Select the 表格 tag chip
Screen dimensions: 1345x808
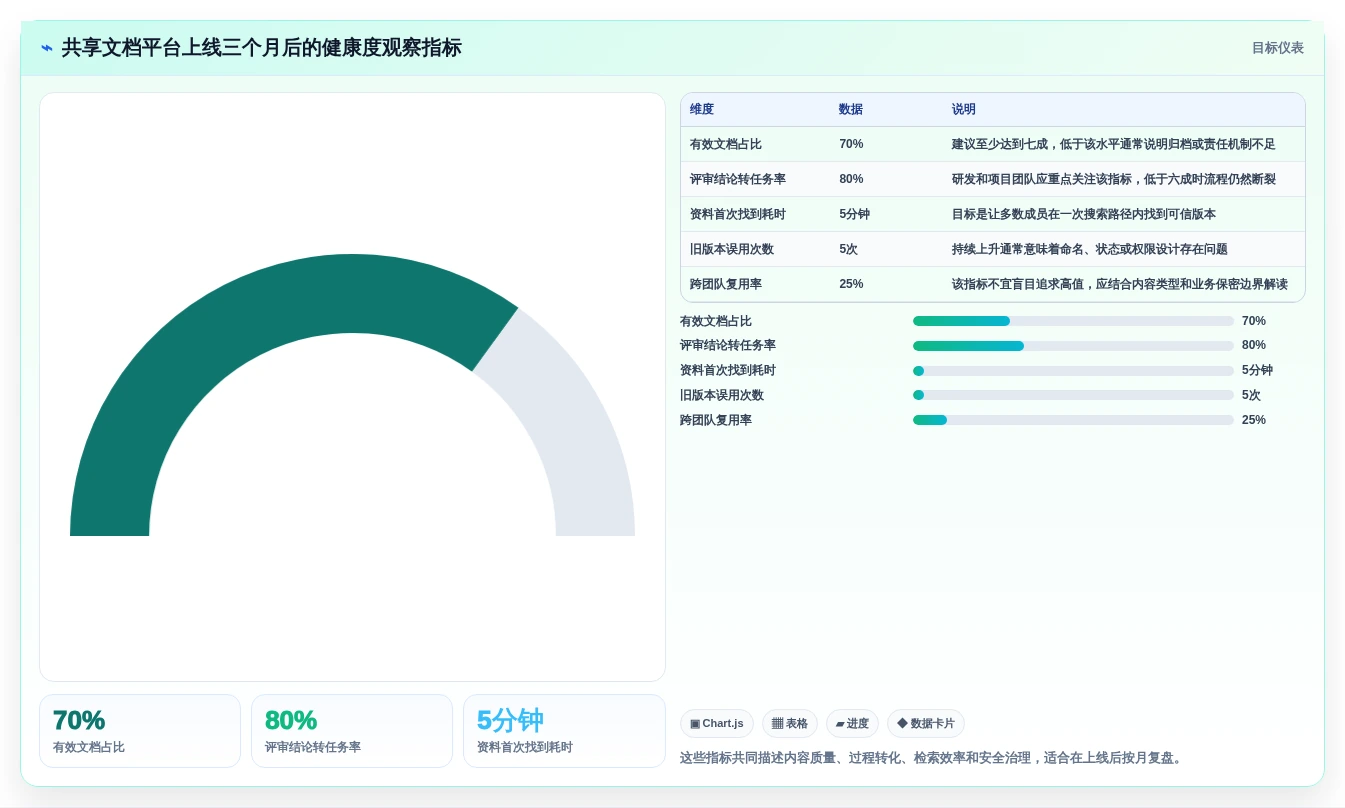pos(789,723)
